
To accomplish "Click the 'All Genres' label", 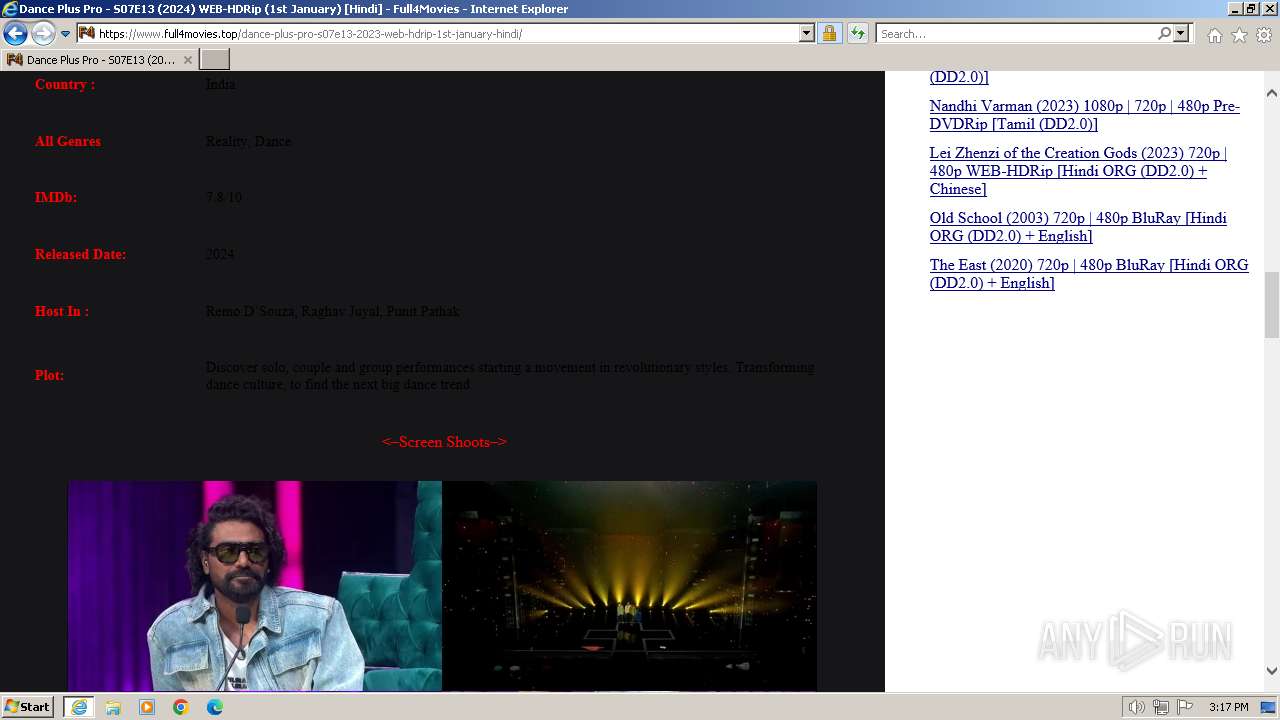I will [68, 141].
